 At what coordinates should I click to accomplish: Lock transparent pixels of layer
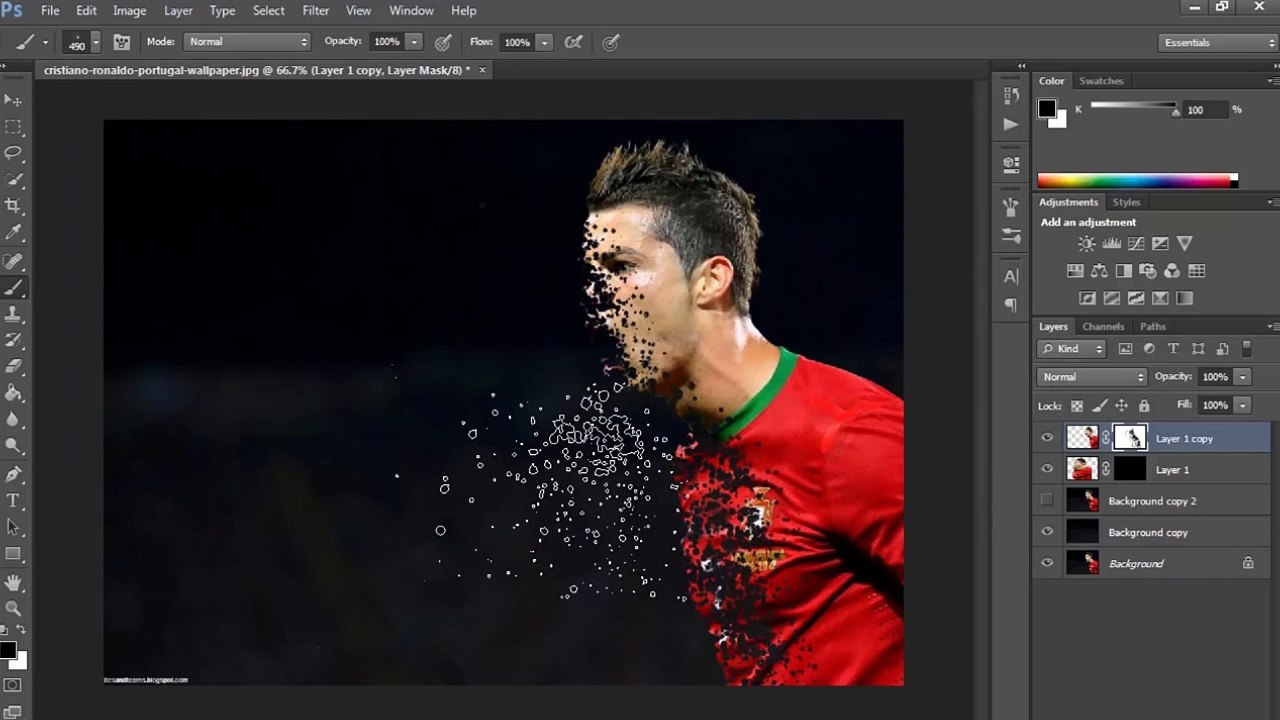point(1077,405)
